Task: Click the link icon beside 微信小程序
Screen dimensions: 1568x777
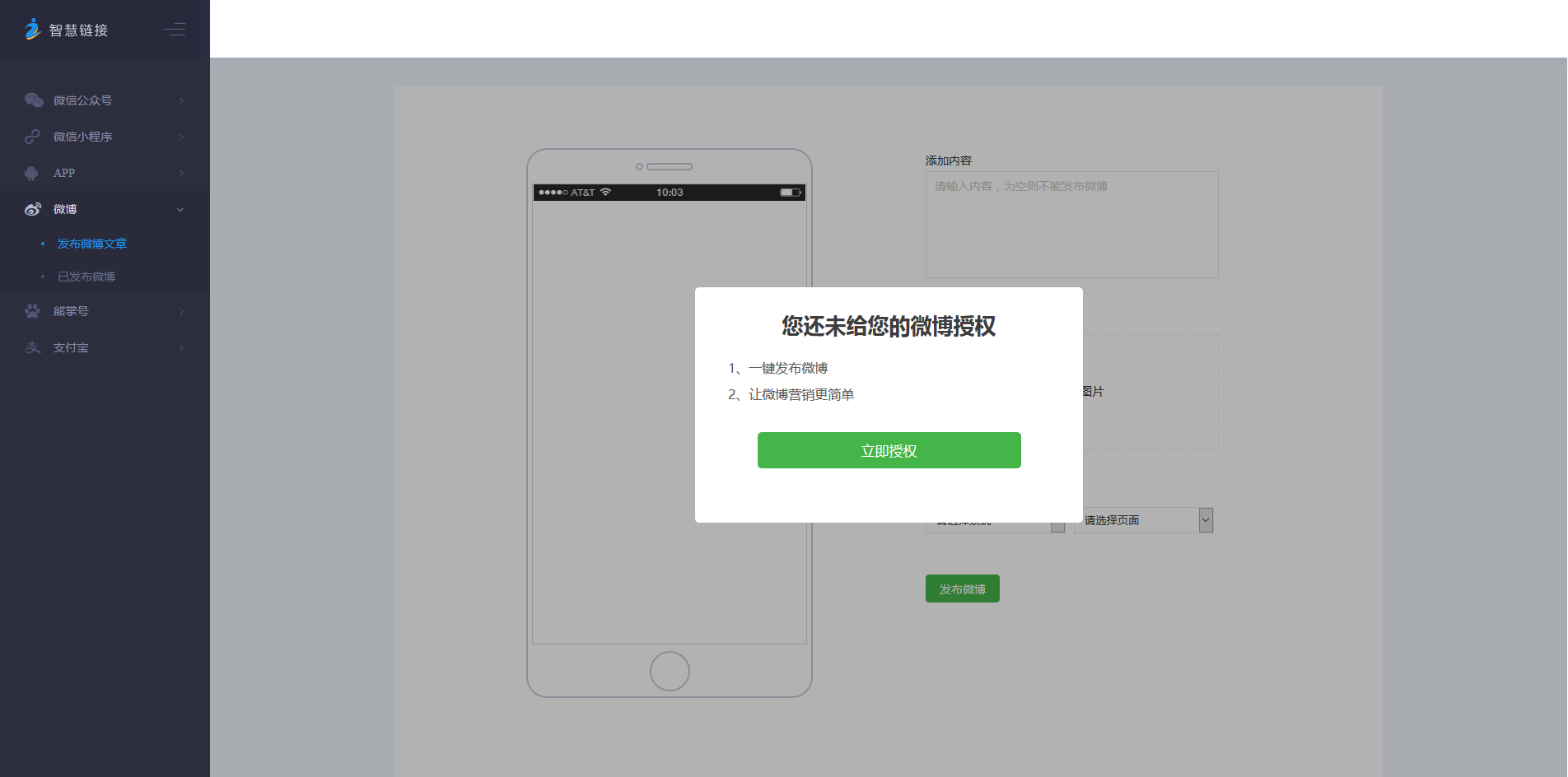Action: (32, 137)
